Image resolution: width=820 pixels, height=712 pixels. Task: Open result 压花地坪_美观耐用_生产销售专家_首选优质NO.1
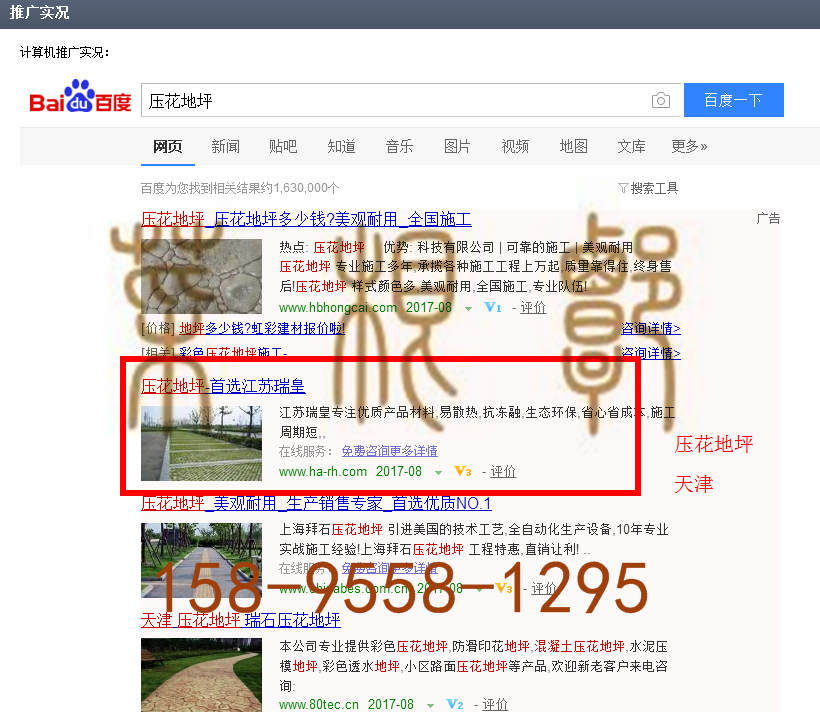[316, 503]
